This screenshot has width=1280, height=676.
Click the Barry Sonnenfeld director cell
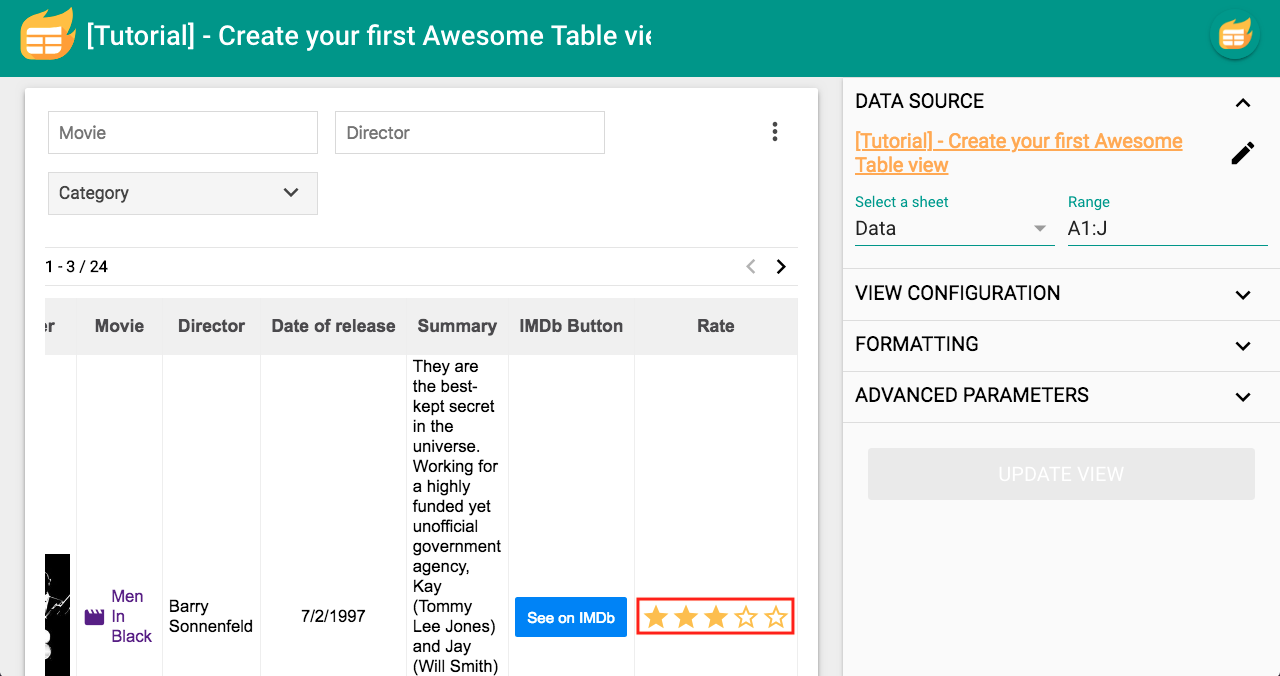tap(211, 616)
